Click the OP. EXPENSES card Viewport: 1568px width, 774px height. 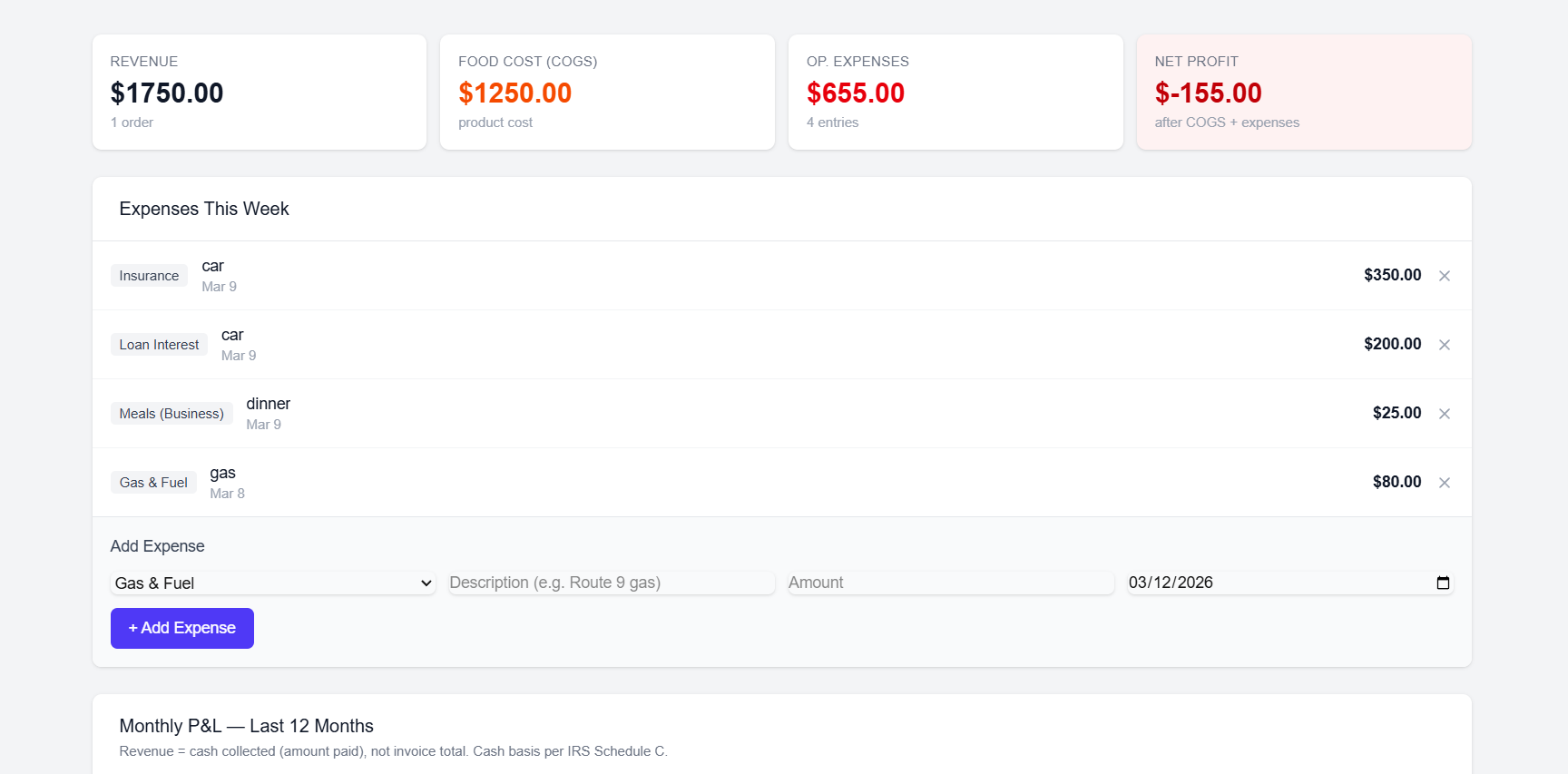pos(955,92)
